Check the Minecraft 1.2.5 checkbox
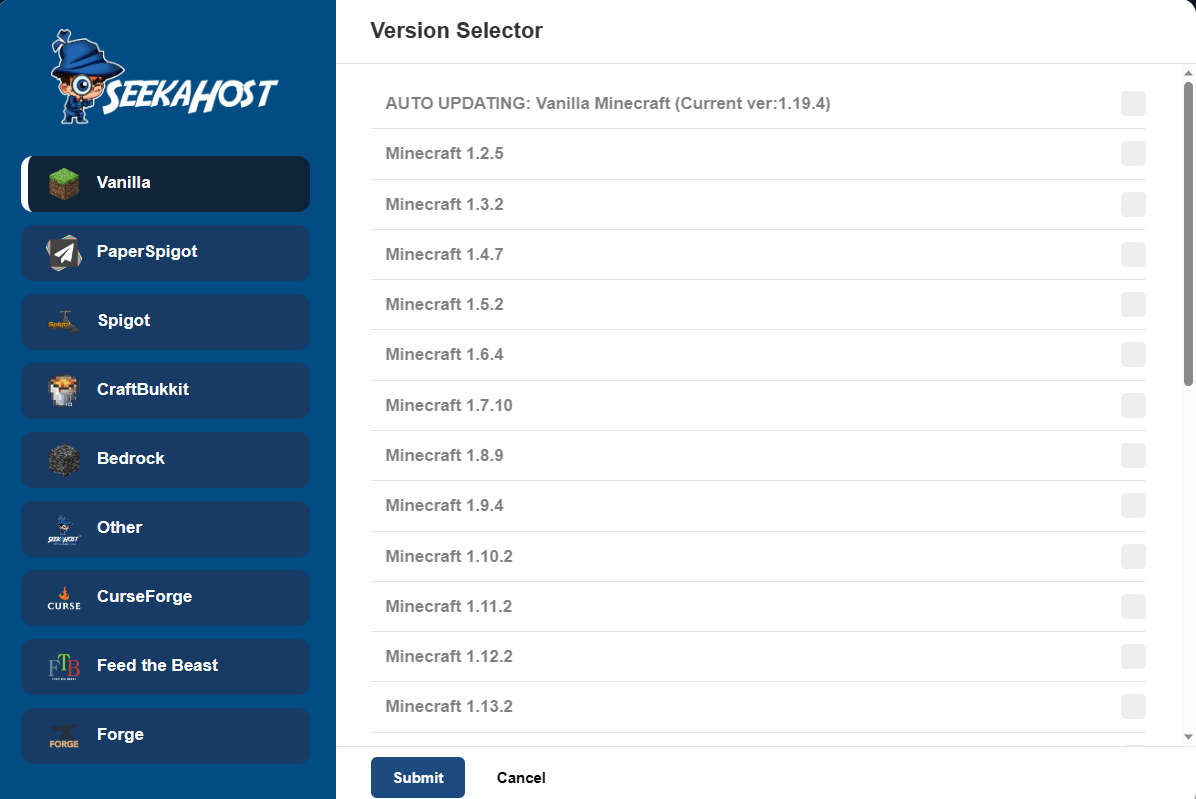This screenshot has width=1196, height=799. [1133, 154]
